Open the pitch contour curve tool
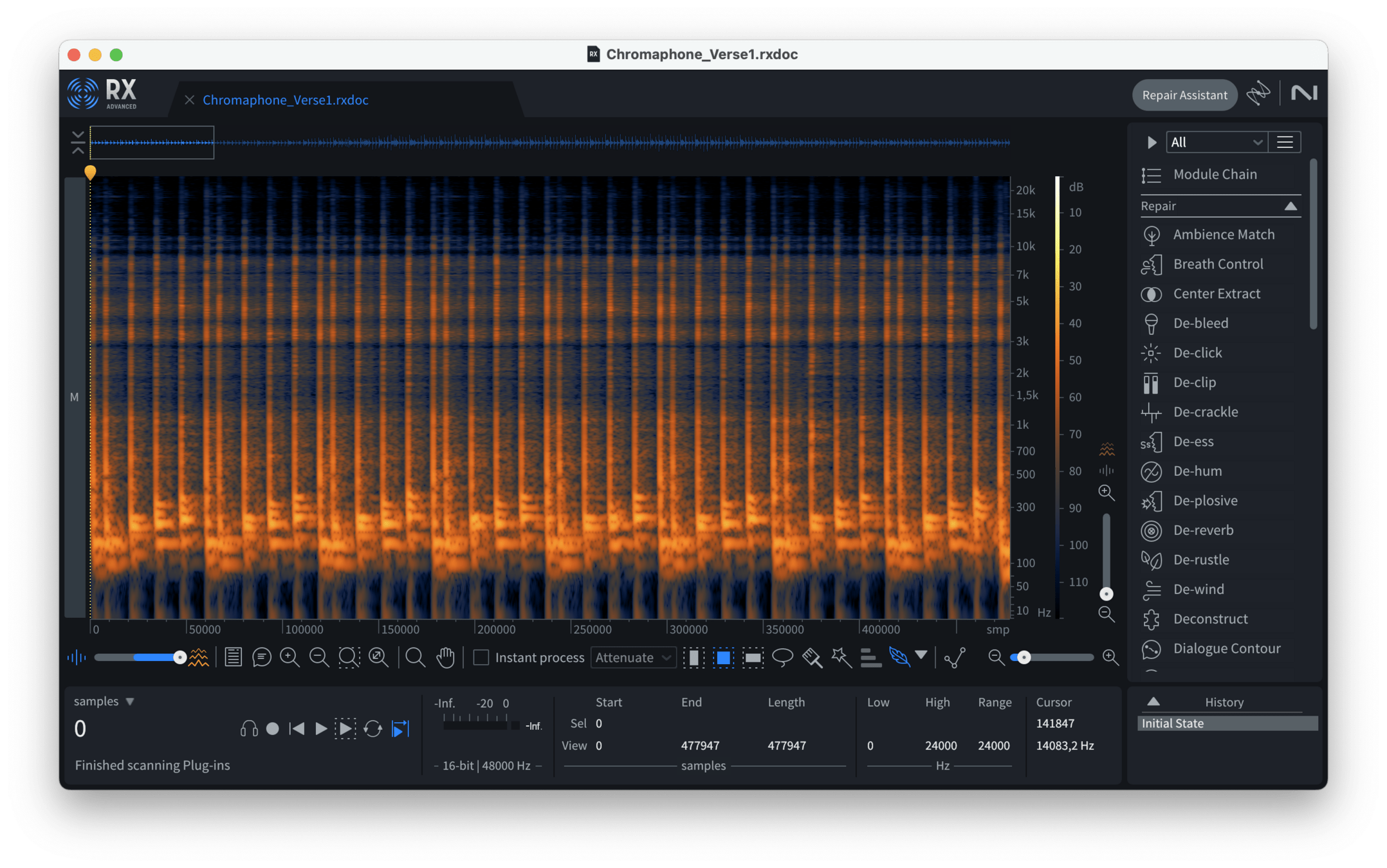The height and width of the screenshot is (868, 1387). pos(955,657)
